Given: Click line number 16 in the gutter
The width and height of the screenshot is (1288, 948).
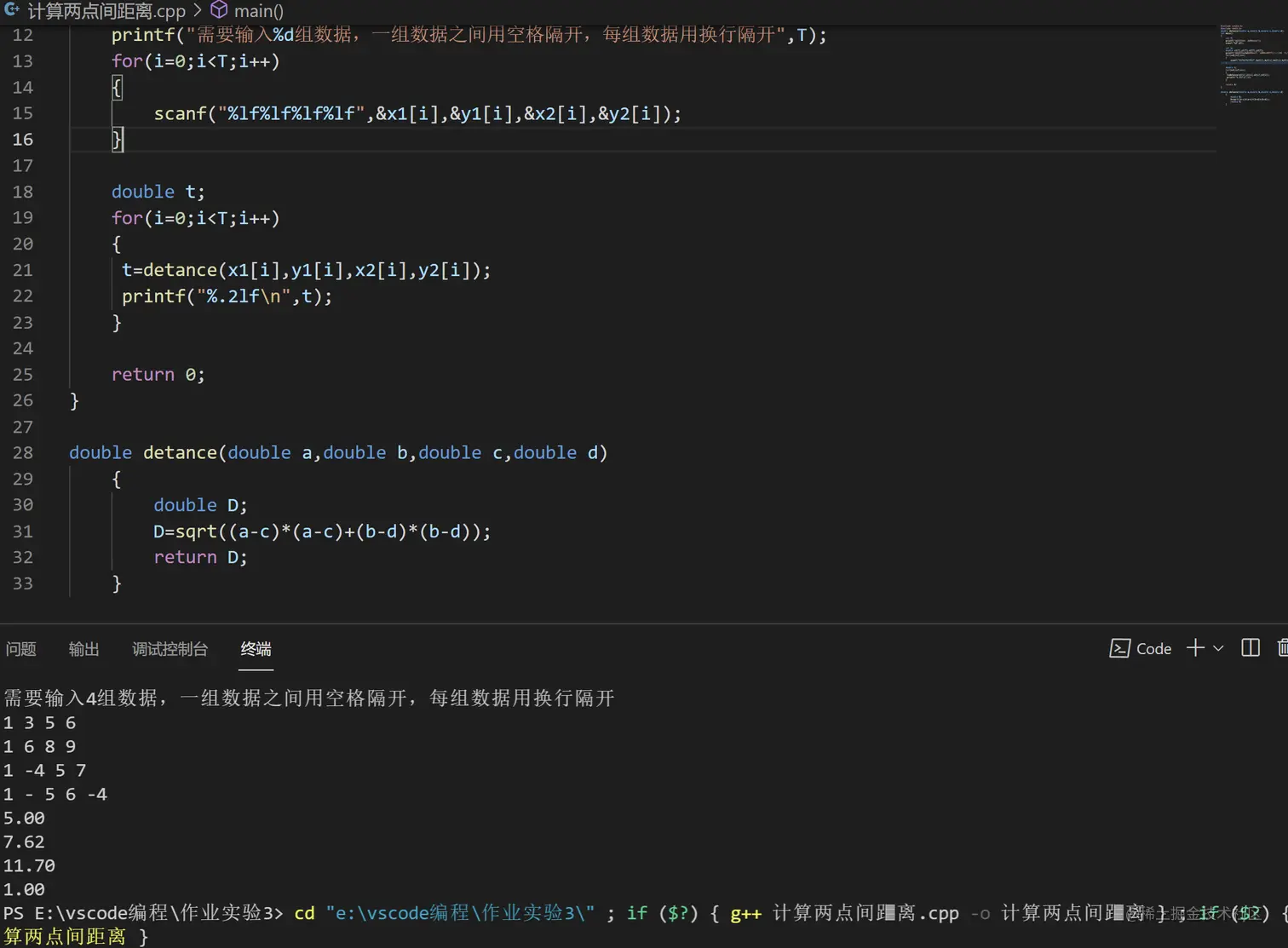Looking at the screenshot, I should [x=23, y=140].
